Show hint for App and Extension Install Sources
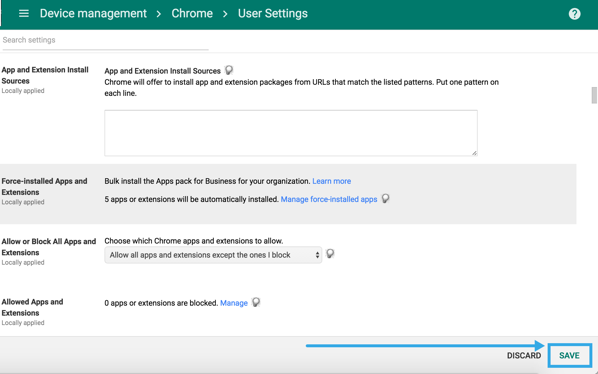This screenshot has width=598, height=374. (x=229, y=70)
